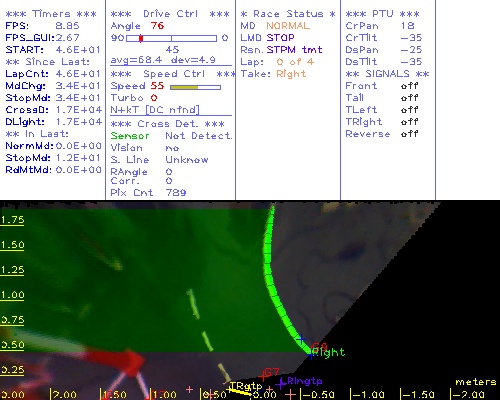The width and height of the screenshot is (500, 400).
Task: Toggle the Front signal off value
Action: point(409,86)
